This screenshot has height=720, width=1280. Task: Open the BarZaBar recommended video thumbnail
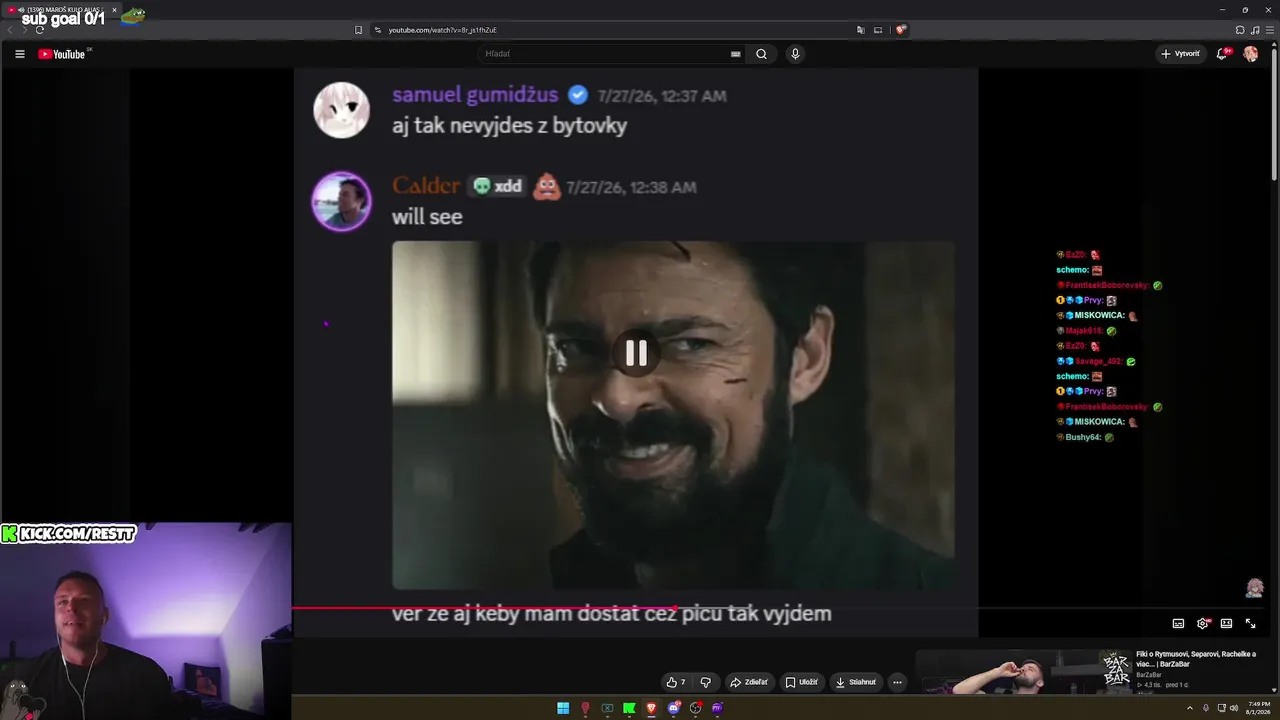pyautogui.click(x=1023, y=672)
